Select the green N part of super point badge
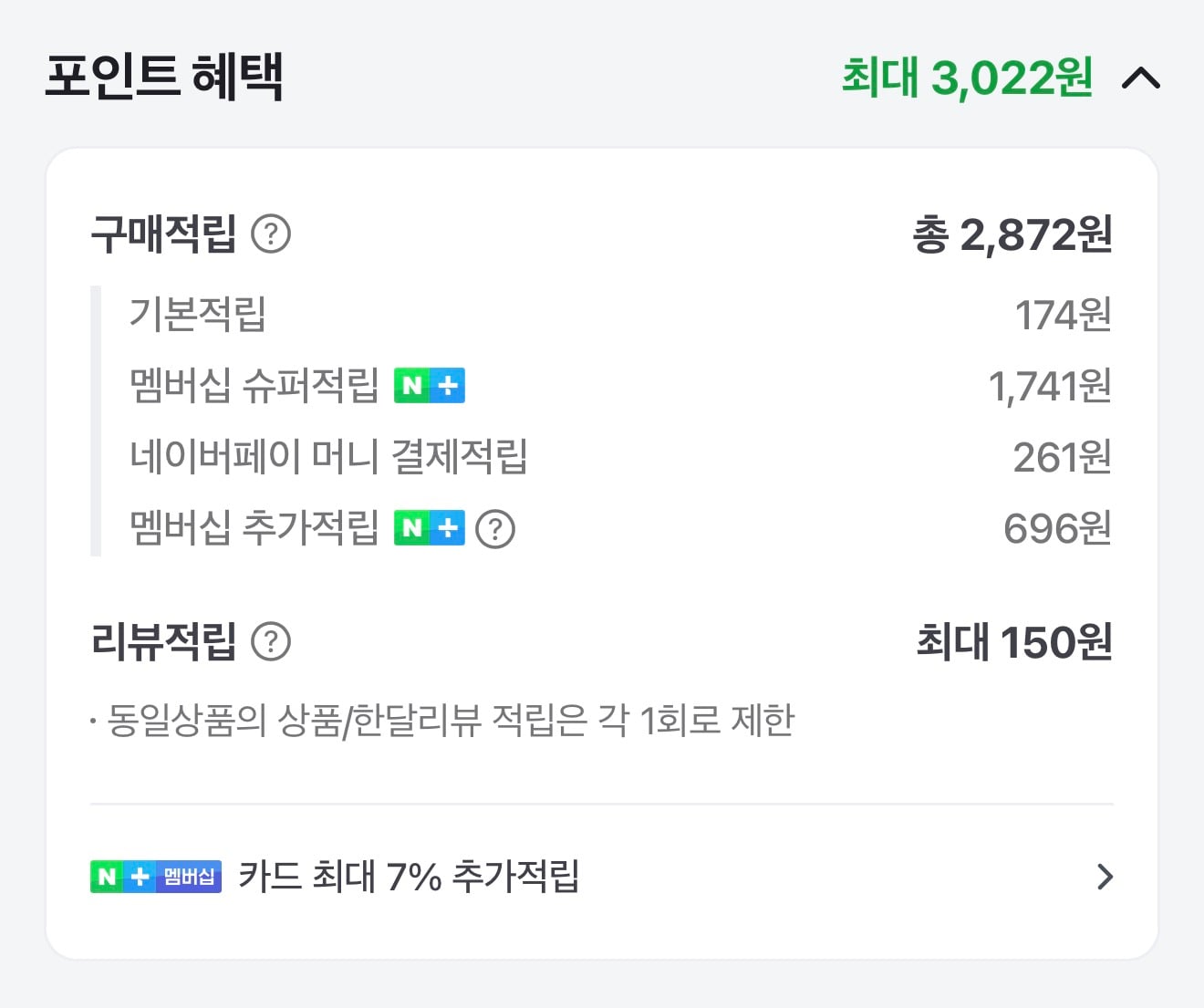This screenshot has width=1204, height=1008. [x=412, y=385]
